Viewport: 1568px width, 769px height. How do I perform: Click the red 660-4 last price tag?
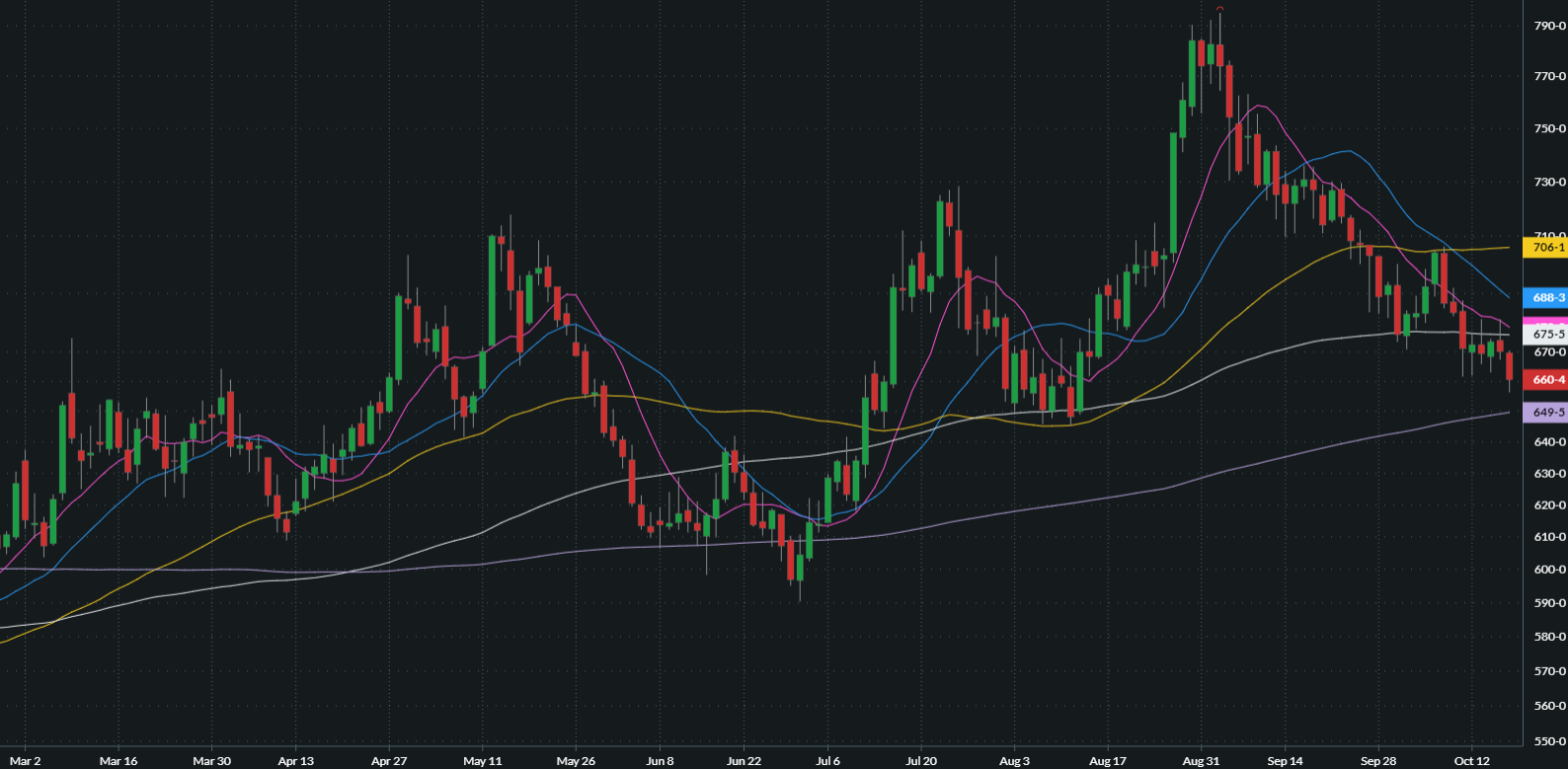1546,380
